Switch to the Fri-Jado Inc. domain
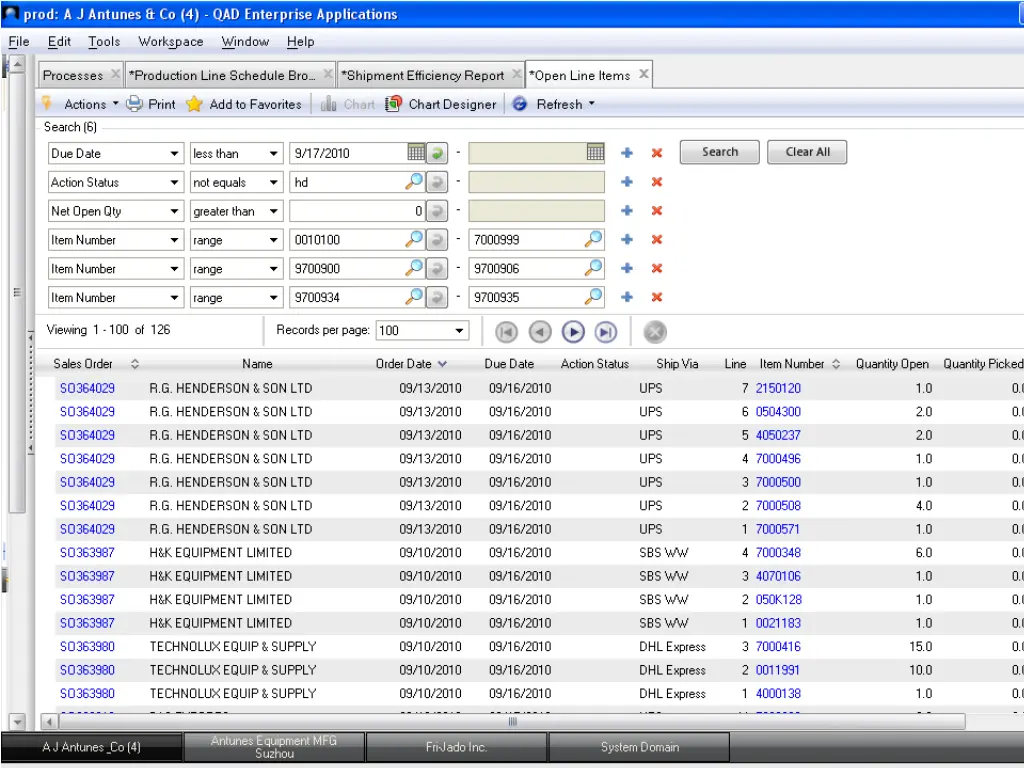1024x768 pixels. pos(456,747)
